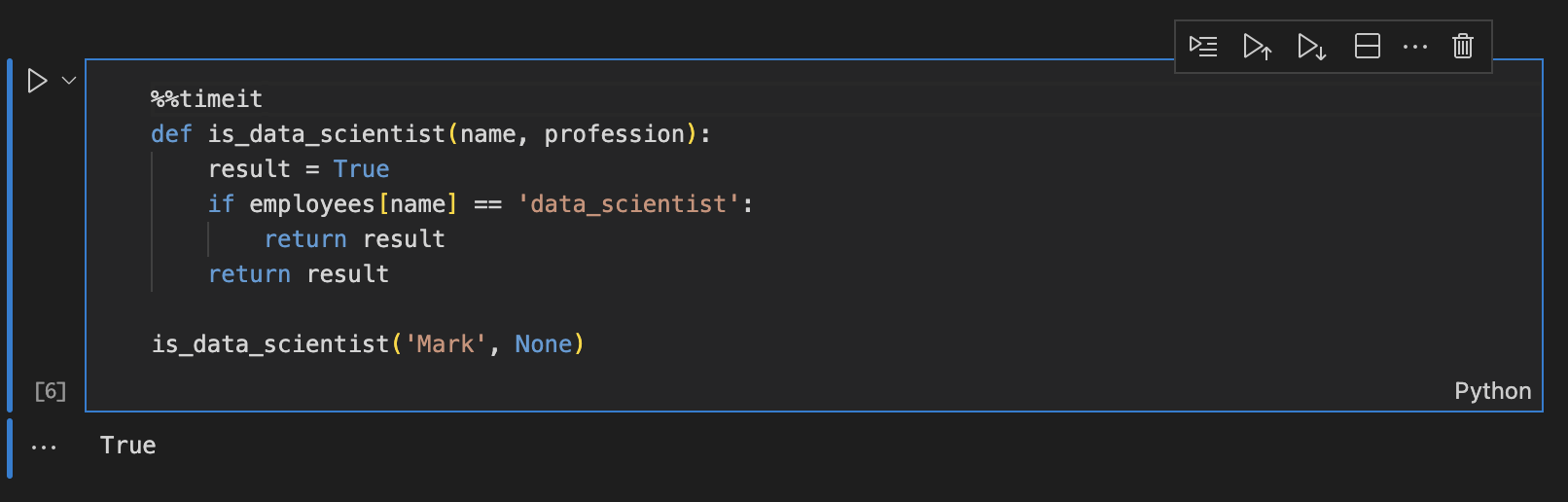The height and width of the screenshot is (502, 1568).
Task: Click the 'Mark' argument in function call
Action: pos(445,344)
